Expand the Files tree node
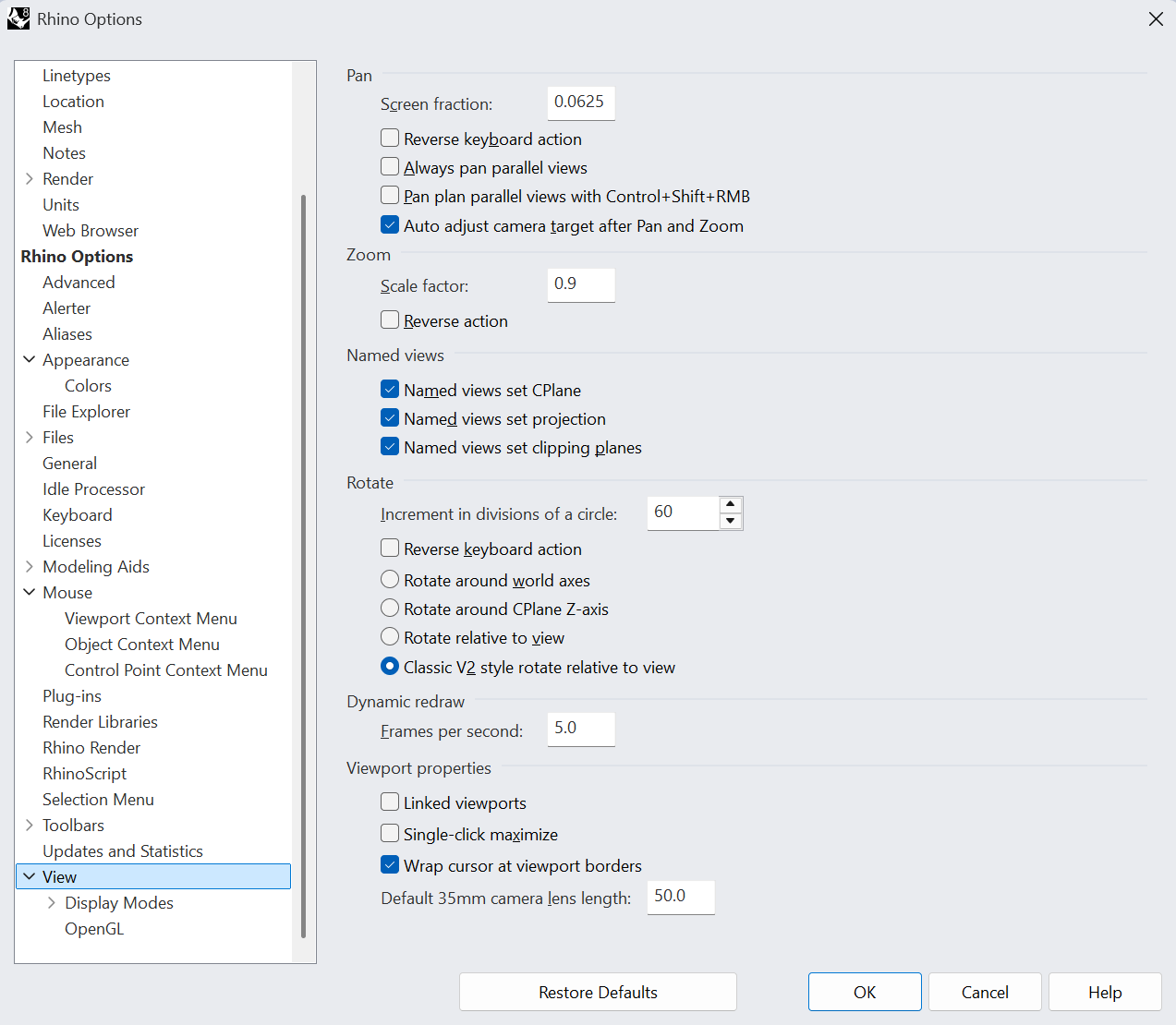The height and width of the screenshot is (1025, 1176). coord(30,437)
